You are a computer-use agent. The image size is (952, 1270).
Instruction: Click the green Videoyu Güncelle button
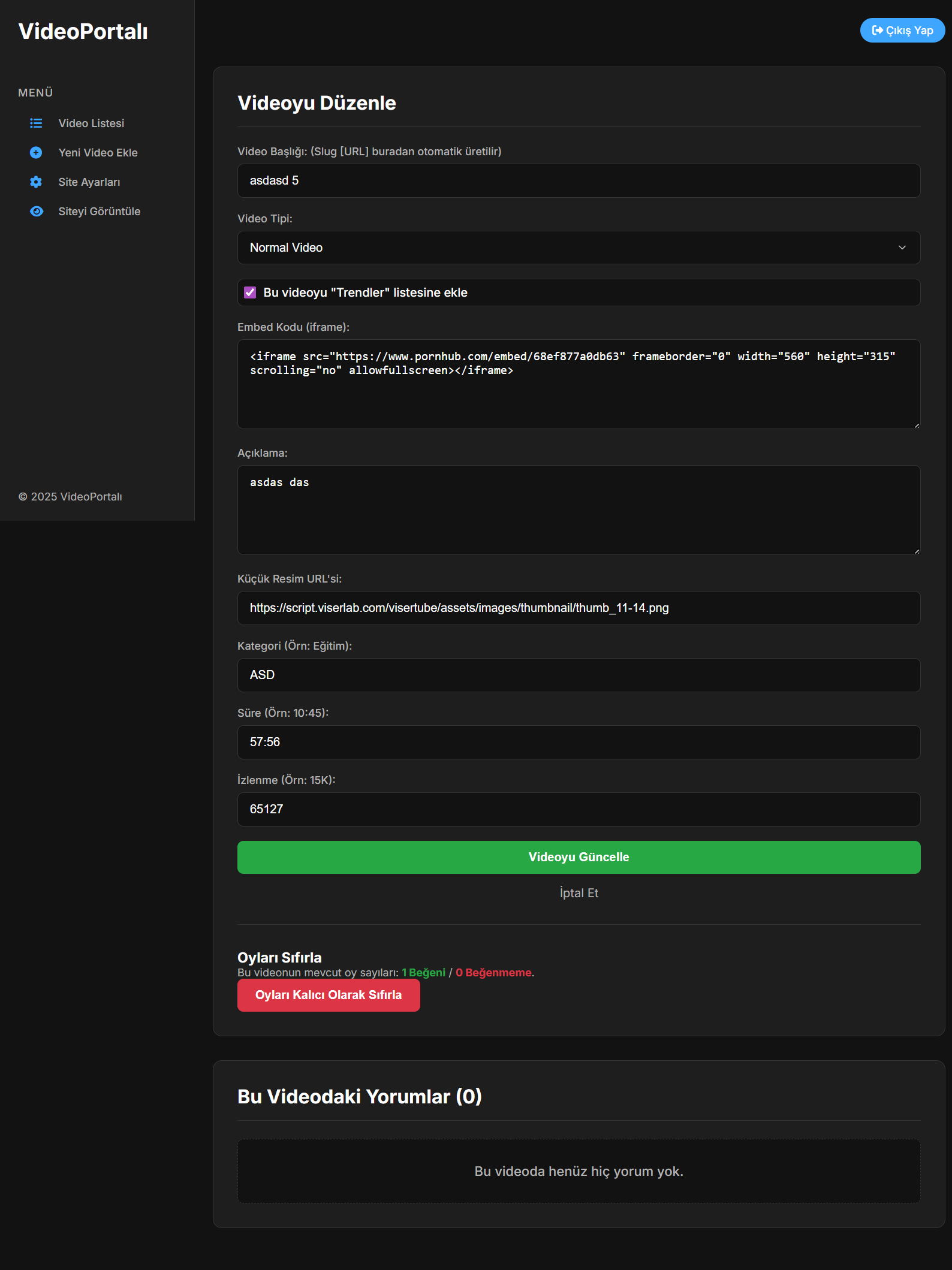pos(579,857)
